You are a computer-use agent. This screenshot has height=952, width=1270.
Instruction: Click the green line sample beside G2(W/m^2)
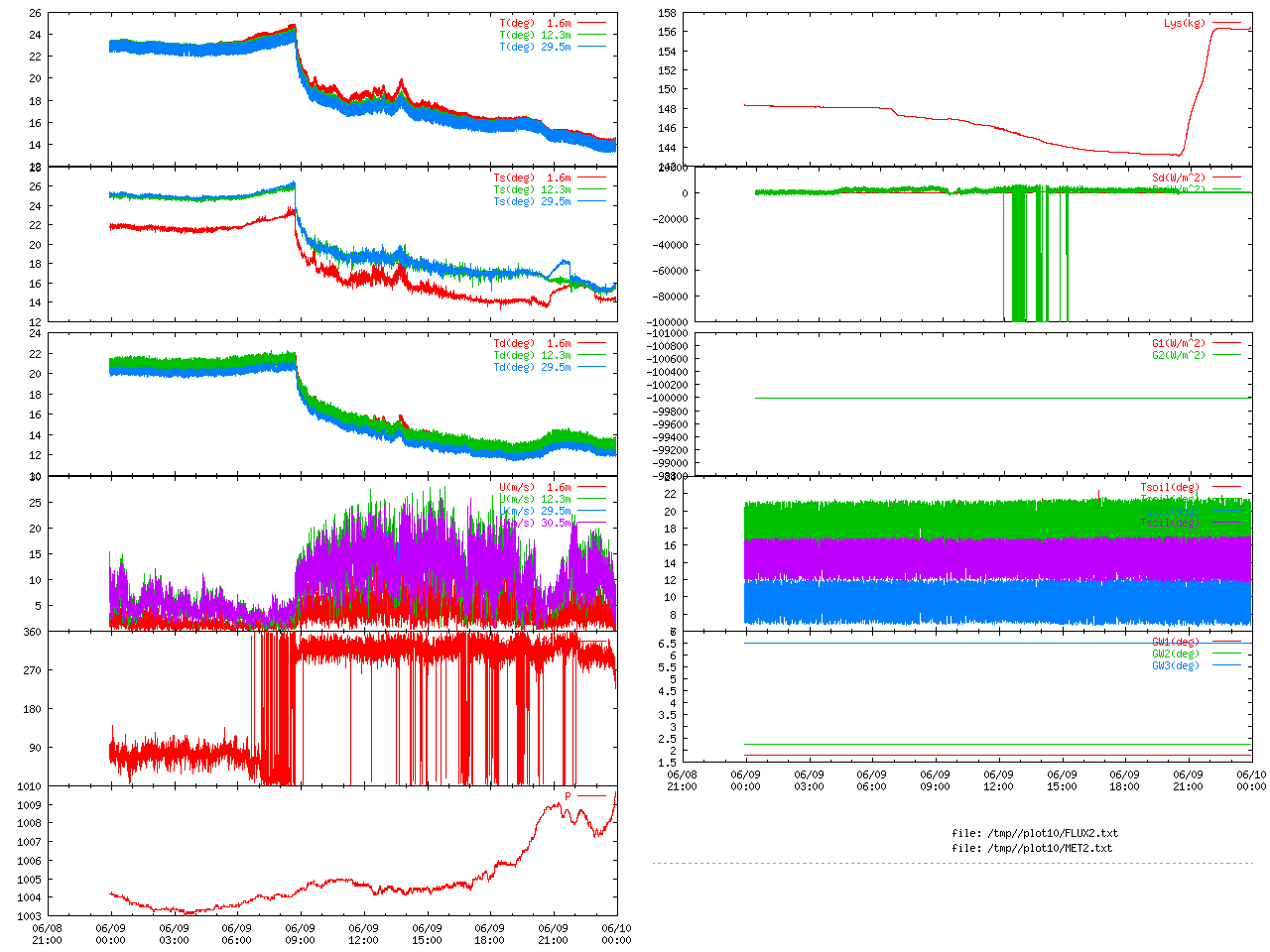pos(1225,355)
